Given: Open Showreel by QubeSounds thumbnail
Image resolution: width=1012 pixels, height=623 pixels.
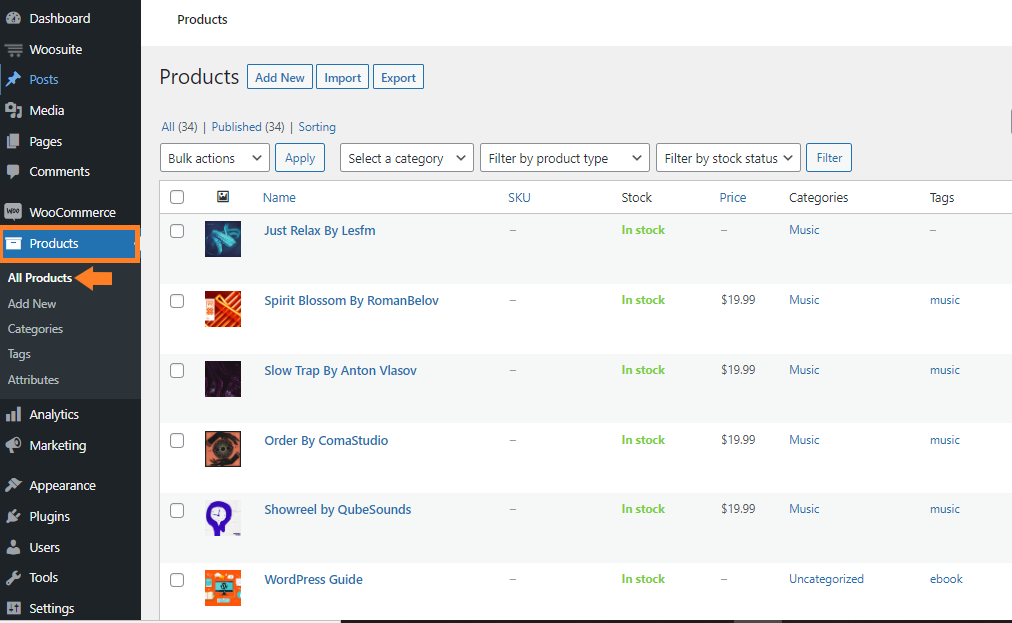Looking at the screenshot, I should (x=223, y=518).
